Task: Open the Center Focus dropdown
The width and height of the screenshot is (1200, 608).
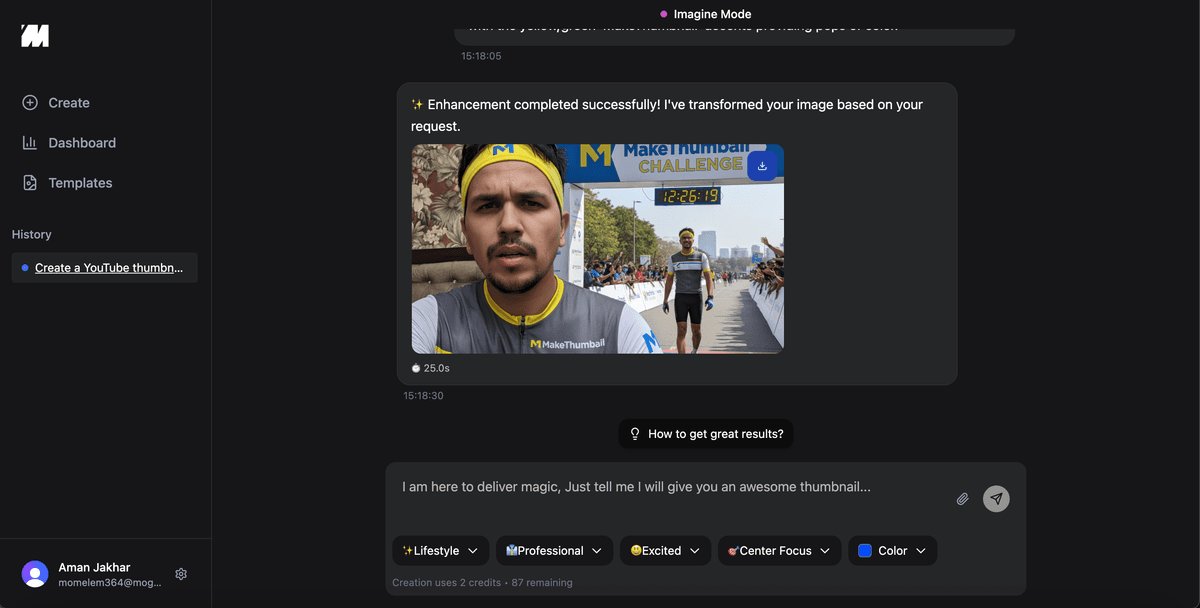Action: point(778,551)
